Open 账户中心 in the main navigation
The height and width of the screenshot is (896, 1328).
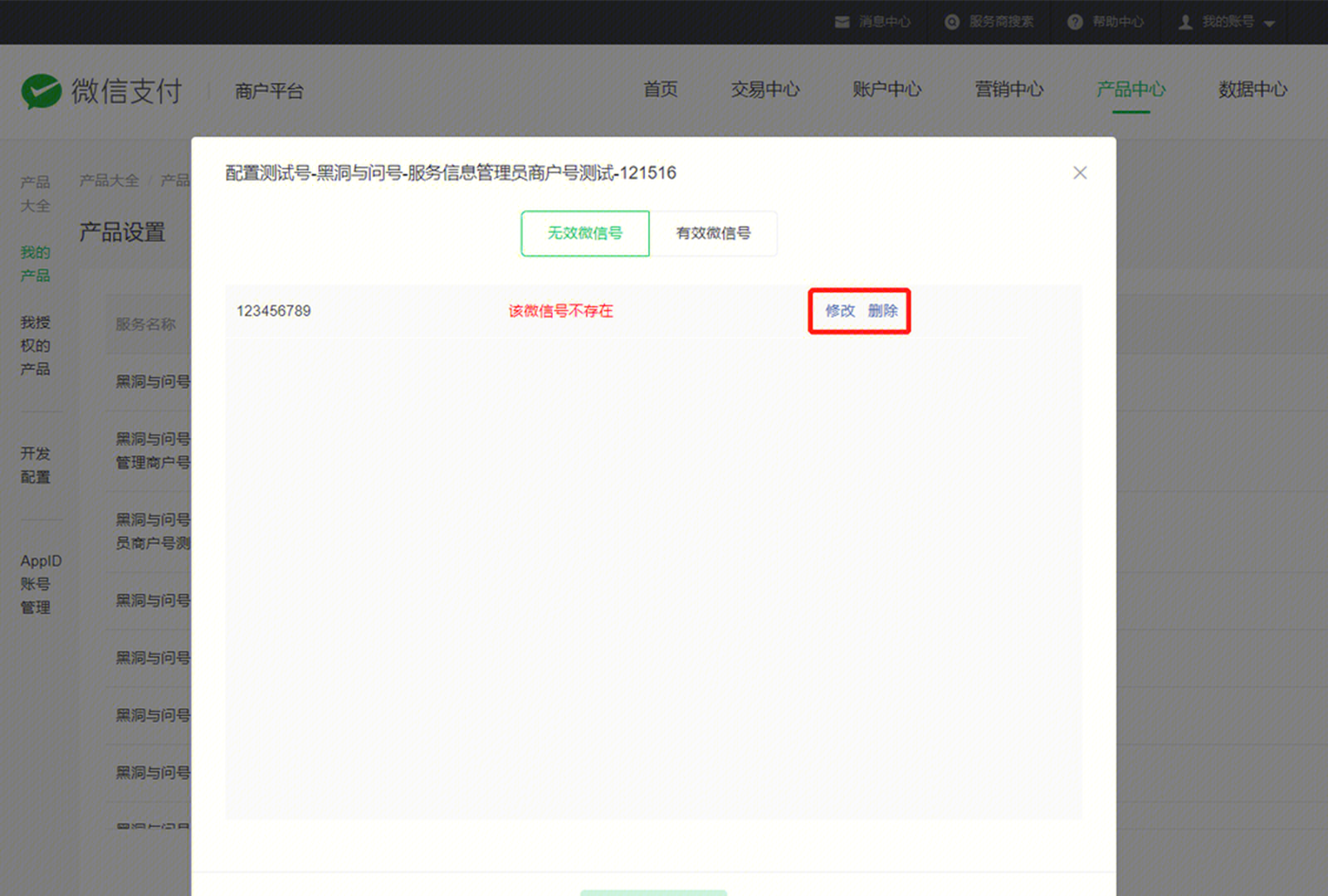[x=887, y=89]
